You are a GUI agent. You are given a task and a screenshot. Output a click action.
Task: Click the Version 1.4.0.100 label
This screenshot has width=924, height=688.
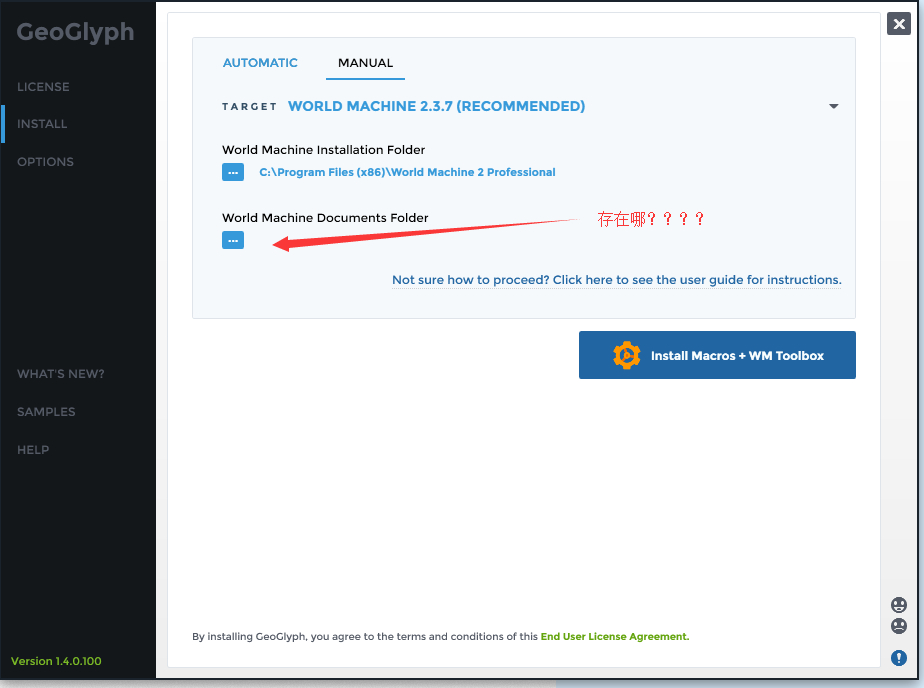[x=56, y=661]
